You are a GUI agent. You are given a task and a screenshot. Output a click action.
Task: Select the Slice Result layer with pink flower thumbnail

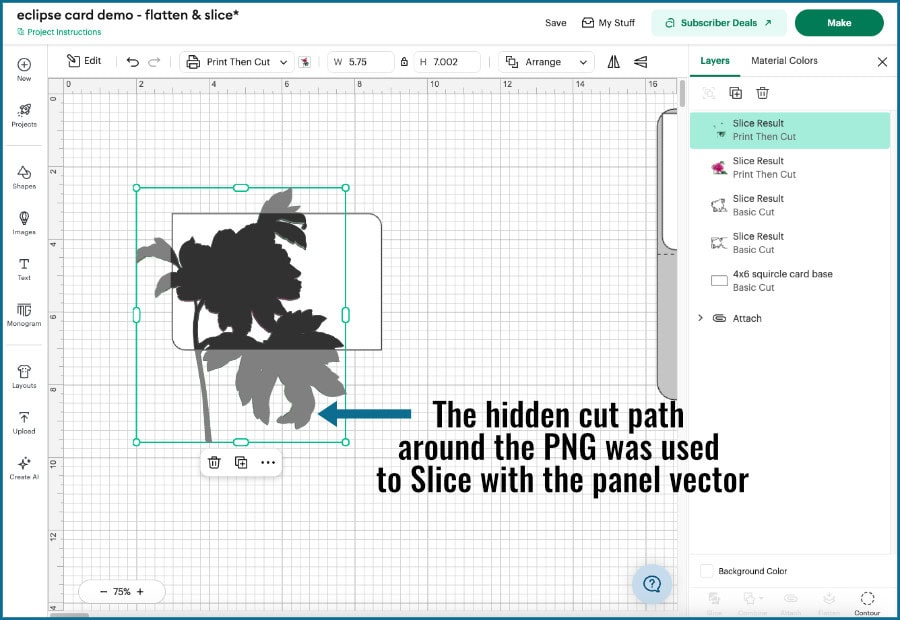tap(790, 168)
